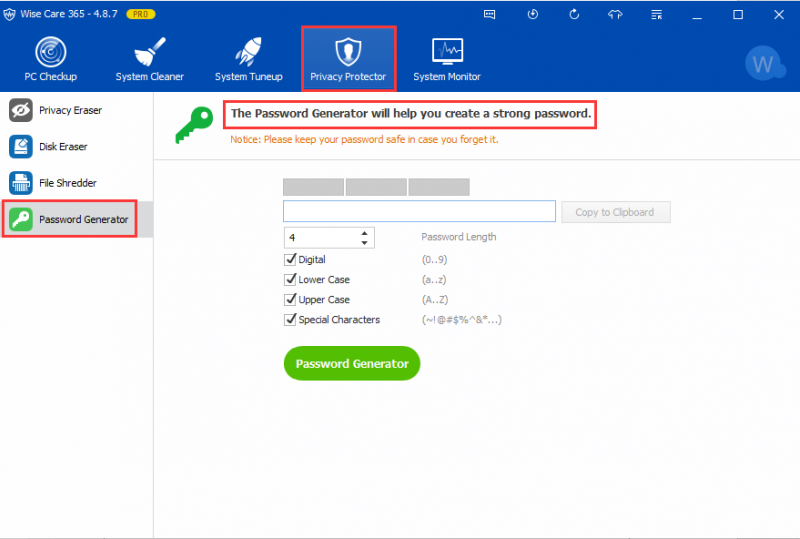Open the System Cleaner broom icon
The image size is (800, 539).
click(x=149, y=52)
